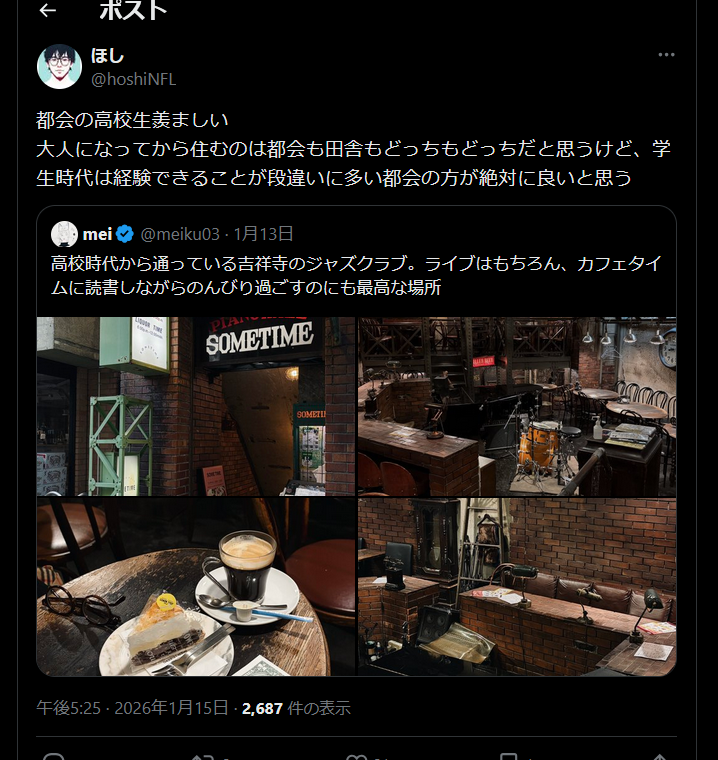Click the repost icon below the post
This screenshot has height=760, width=718.
[x=203, y=757]
